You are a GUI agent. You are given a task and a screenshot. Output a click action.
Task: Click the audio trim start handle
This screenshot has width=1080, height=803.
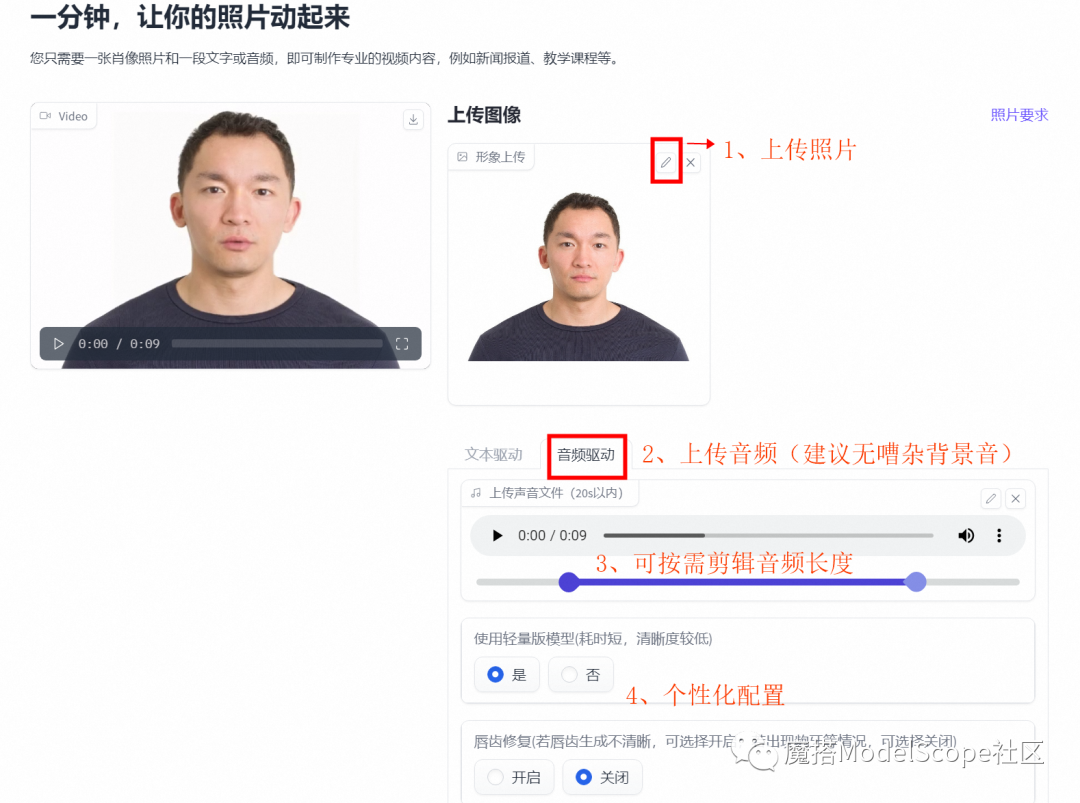569,582
